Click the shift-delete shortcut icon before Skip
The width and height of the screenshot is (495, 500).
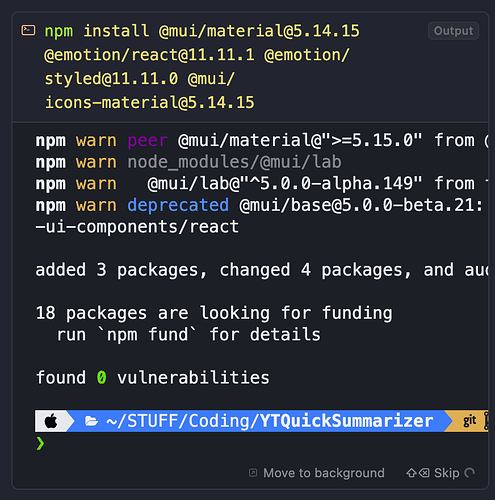click(418, 473)
